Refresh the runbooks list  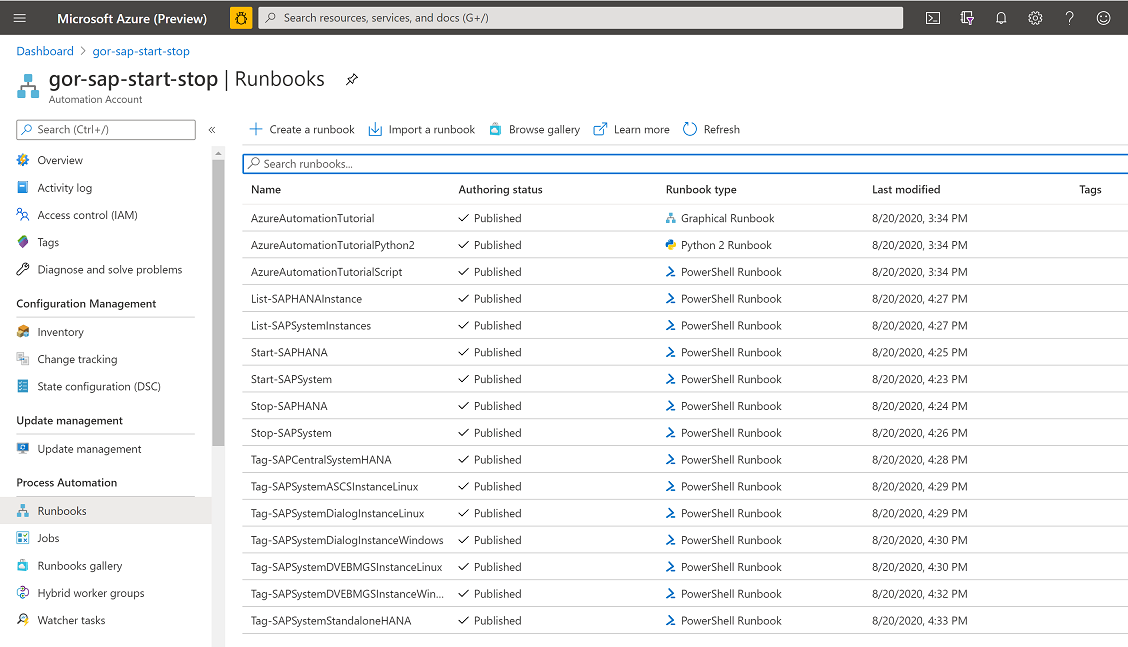pyautogui.click(x=711, y=130)
